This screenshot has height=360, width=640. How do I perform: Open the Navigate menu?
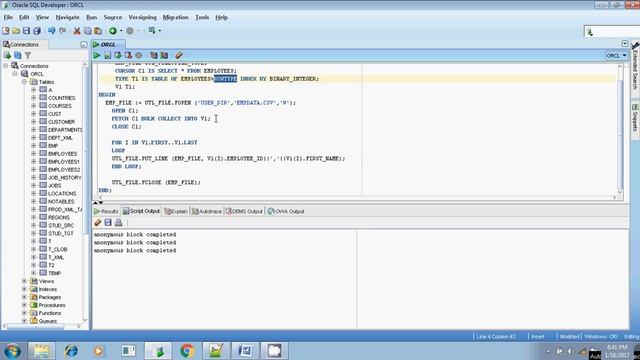(x=67, y=18)
